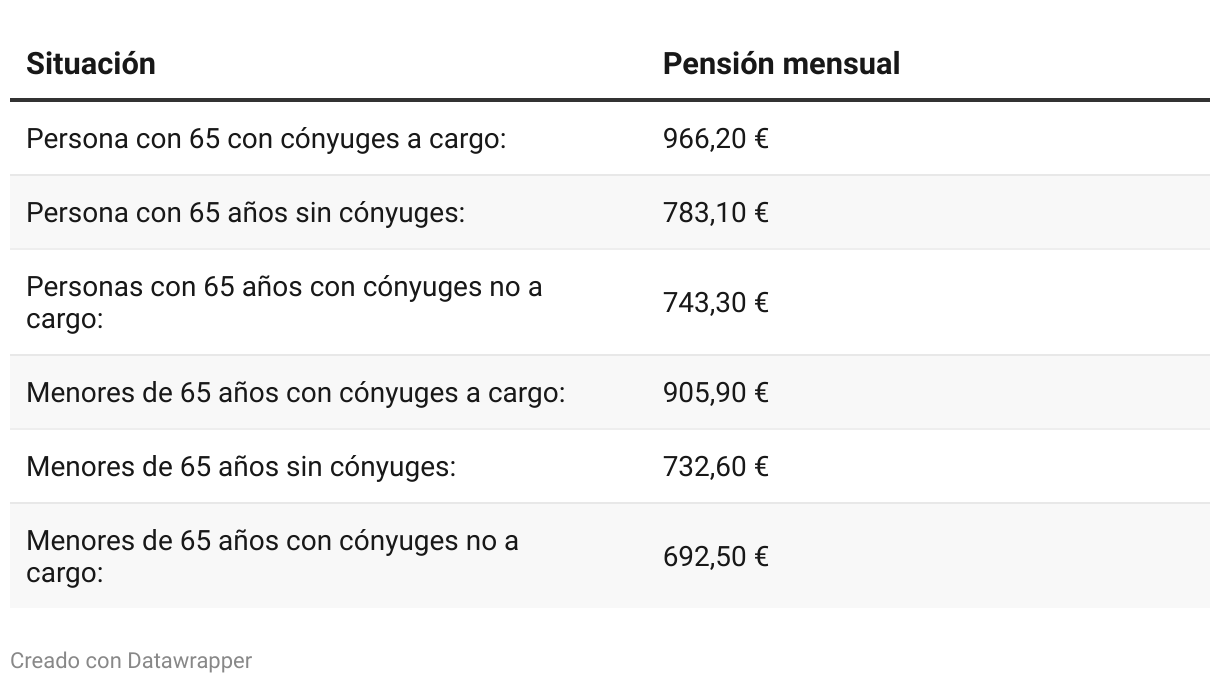
Task: Click the word 'mensual' in the header
Action: 841,64
